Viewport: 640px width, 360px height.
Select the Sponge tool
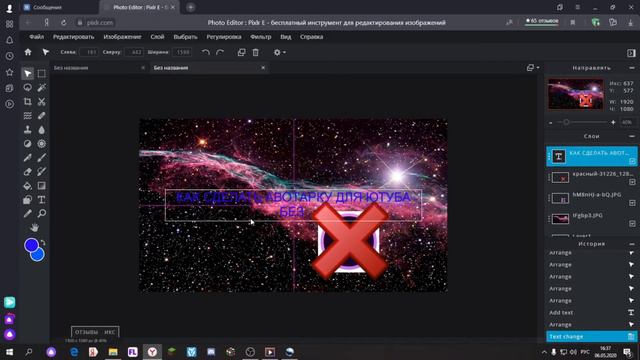[x=42, y=144]
